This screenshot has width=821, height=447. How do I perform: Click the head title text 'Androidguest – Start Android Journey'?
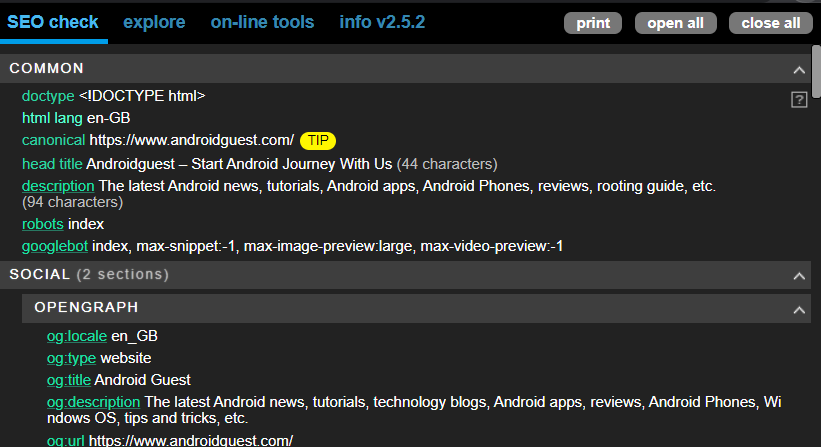212,164
